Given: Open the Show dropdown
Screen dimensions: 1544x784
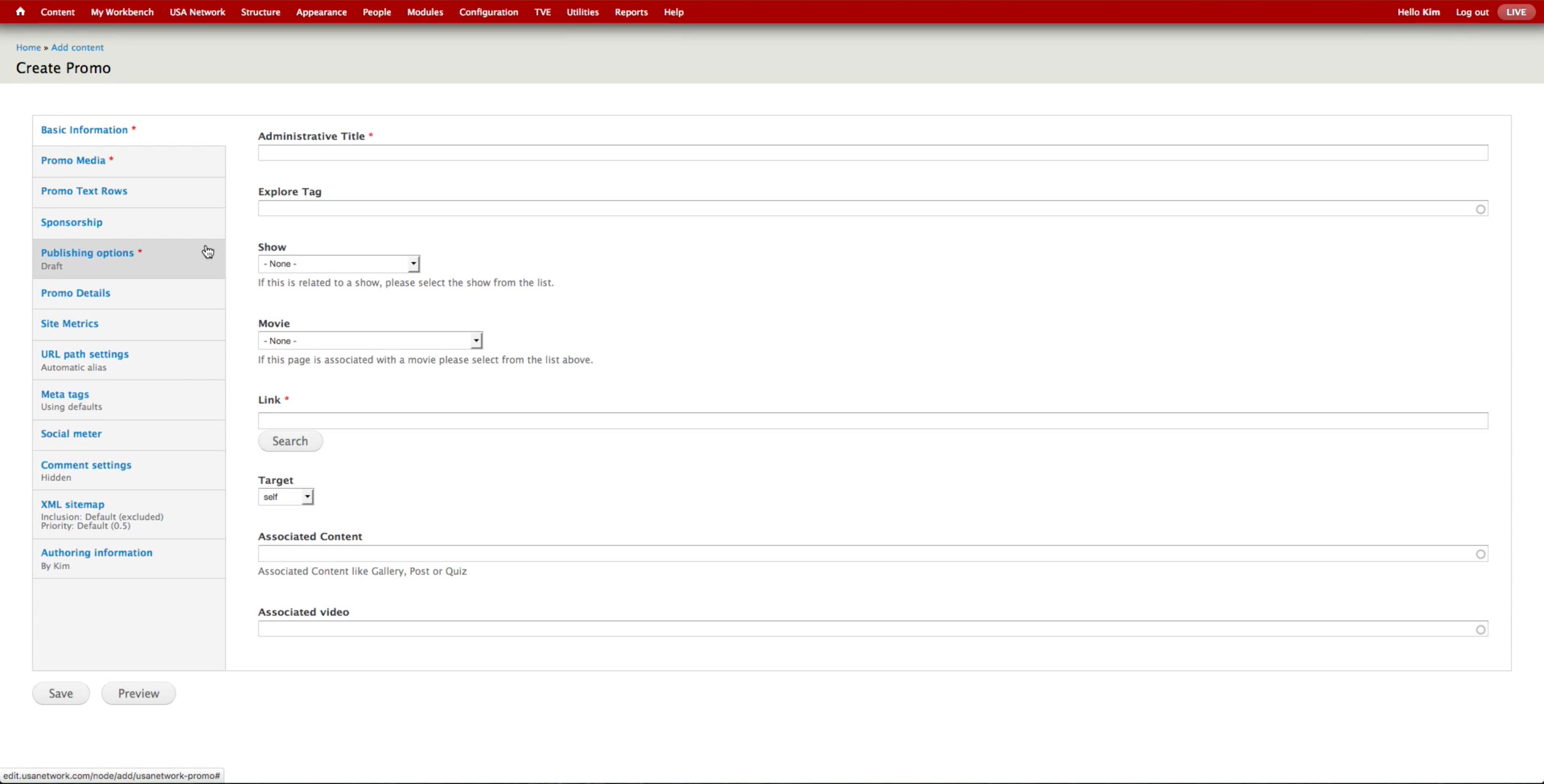Looking at the screenshot, I should 339,264.
